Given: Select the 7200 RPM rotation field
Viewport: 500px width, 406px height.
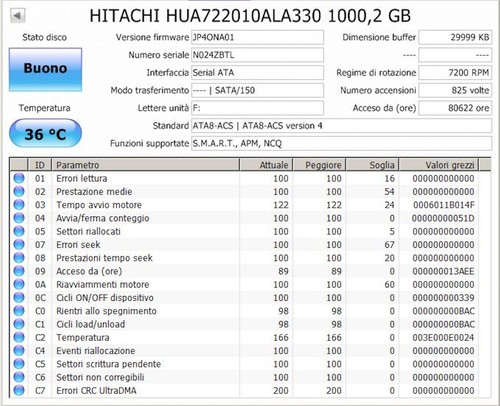Looking at the screenshot, I should click(455, 72).
